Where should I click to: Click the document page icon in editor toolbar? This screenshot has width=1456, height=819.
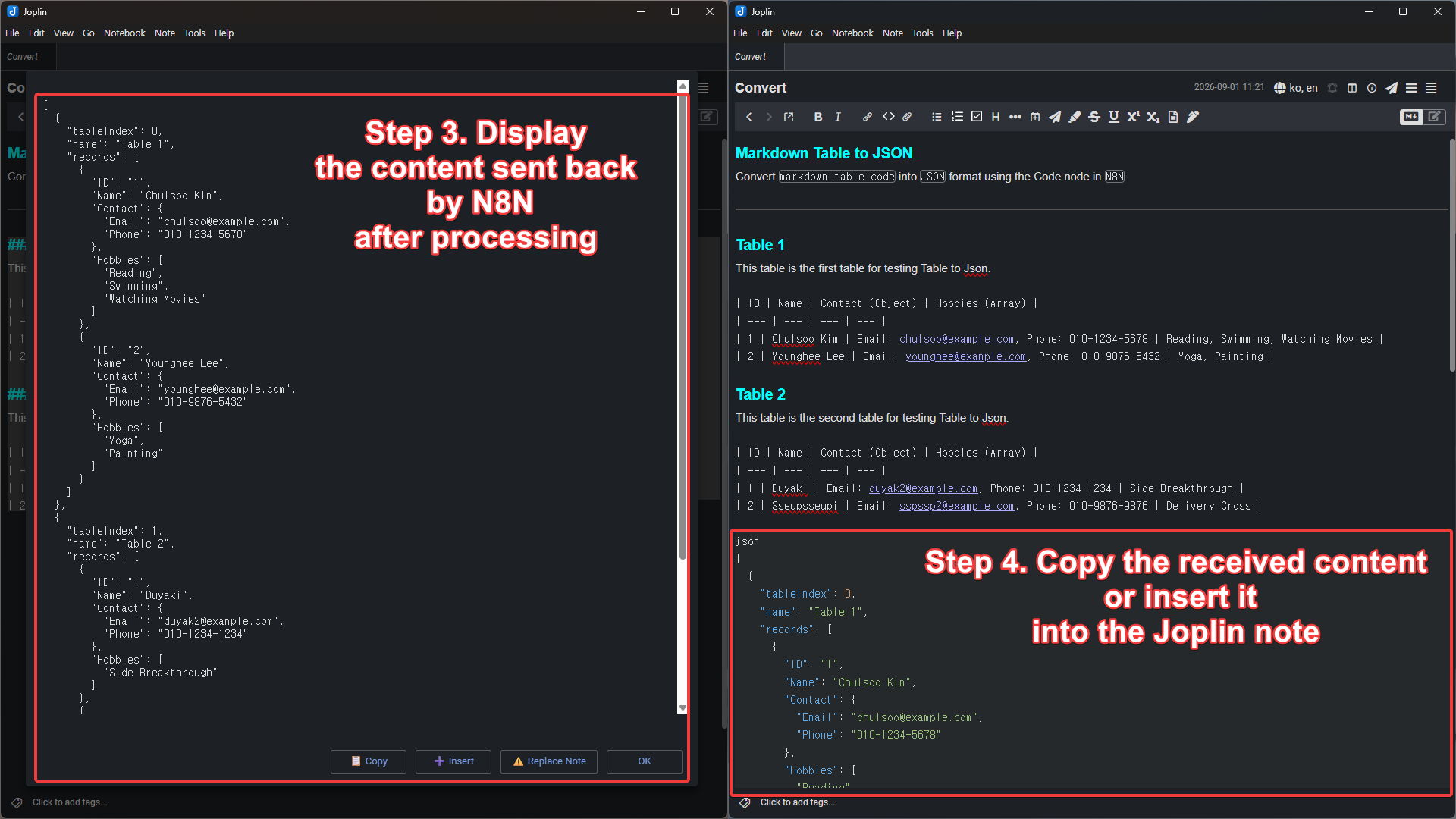point(1173,117)
